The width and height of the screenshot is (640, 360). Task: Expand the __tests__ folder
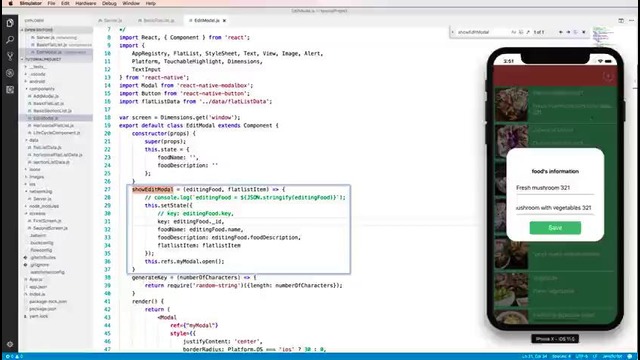point(39,67)
